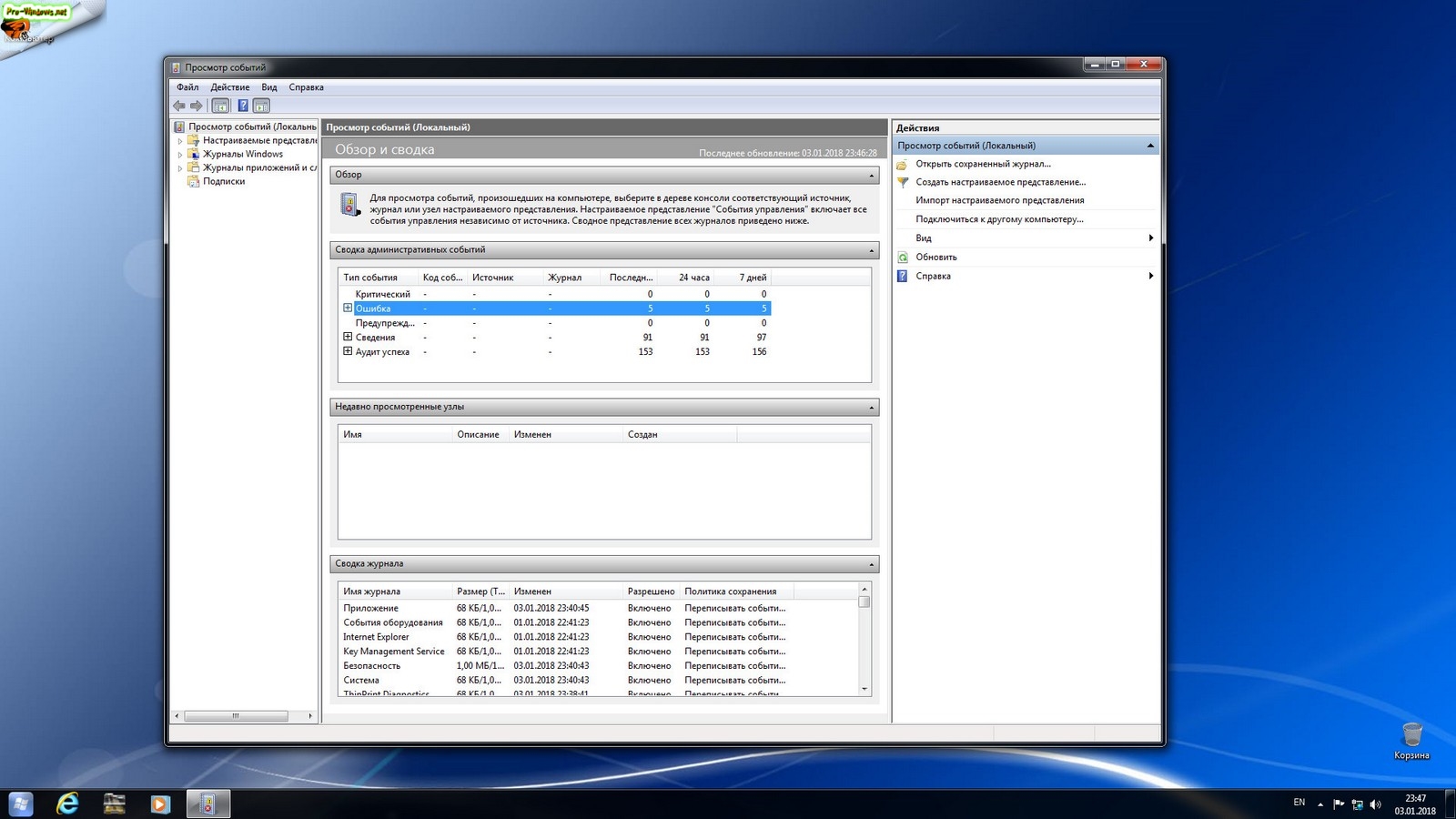Click Открыть сохраненный журнал action
The width and height of the screenshot is (1456, 819).
click(983, 164)
